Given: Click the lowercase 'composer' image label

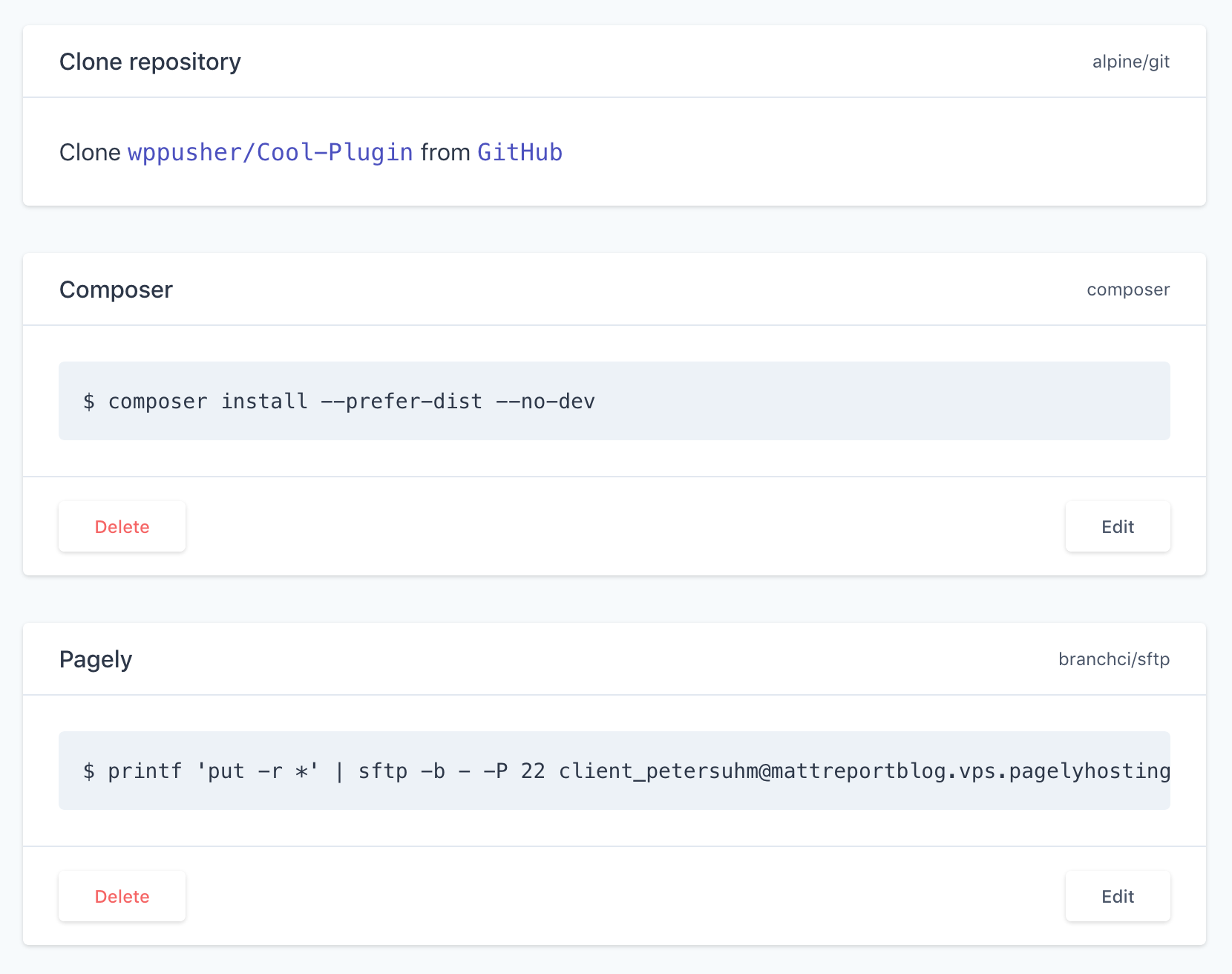Looking at the screenshot, I should click(1128, 290).
